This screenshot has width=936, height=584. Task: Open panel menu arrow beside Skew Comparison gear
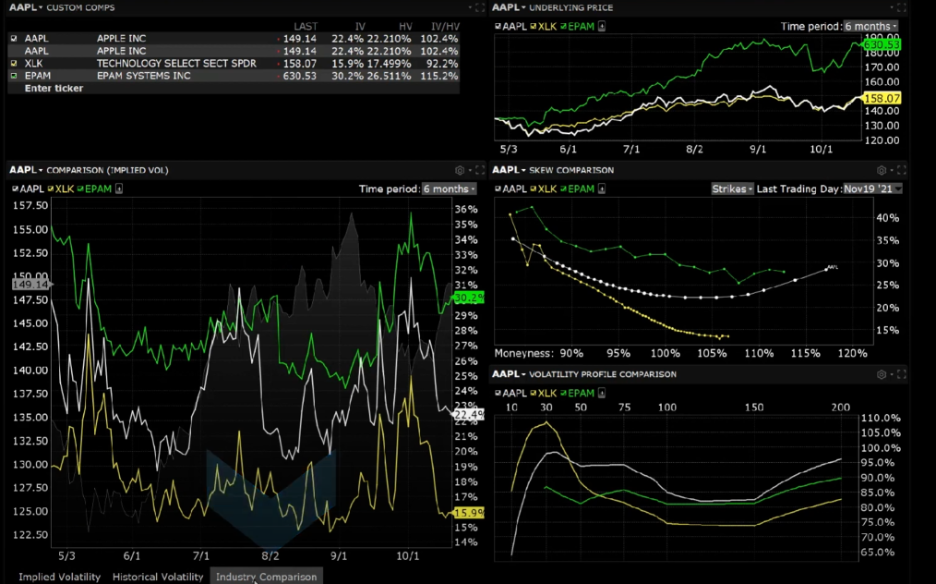[x=892, y=170]
